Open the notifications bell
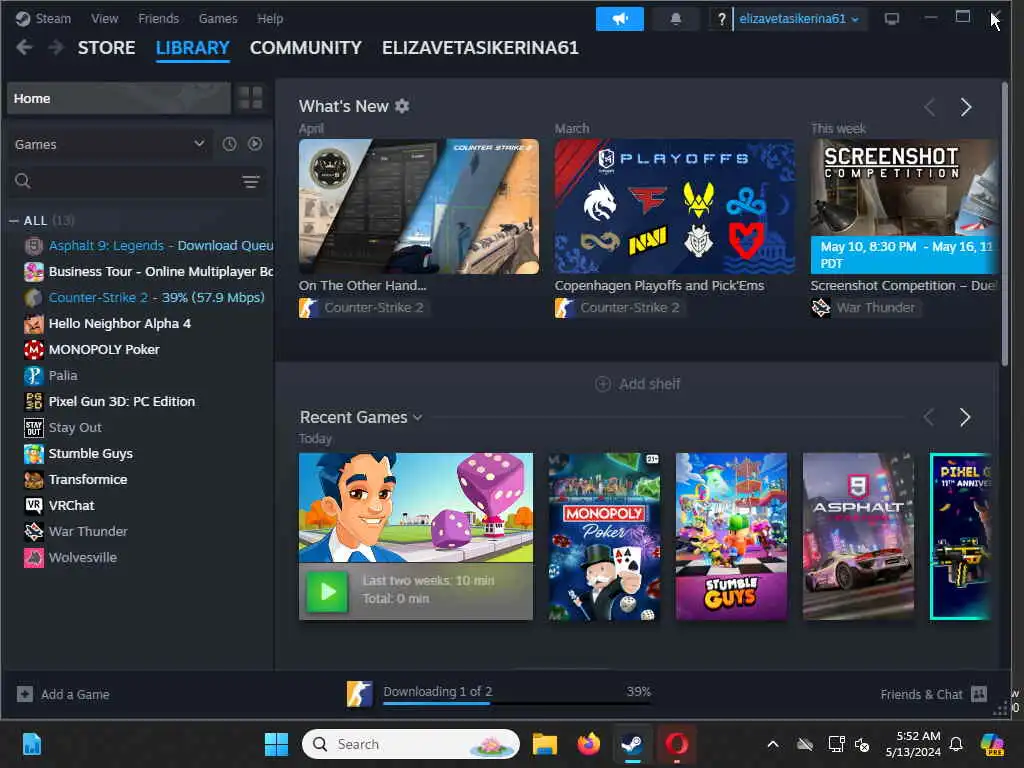The height and width of the screenshot is (768, 1024). pos(676,19)
